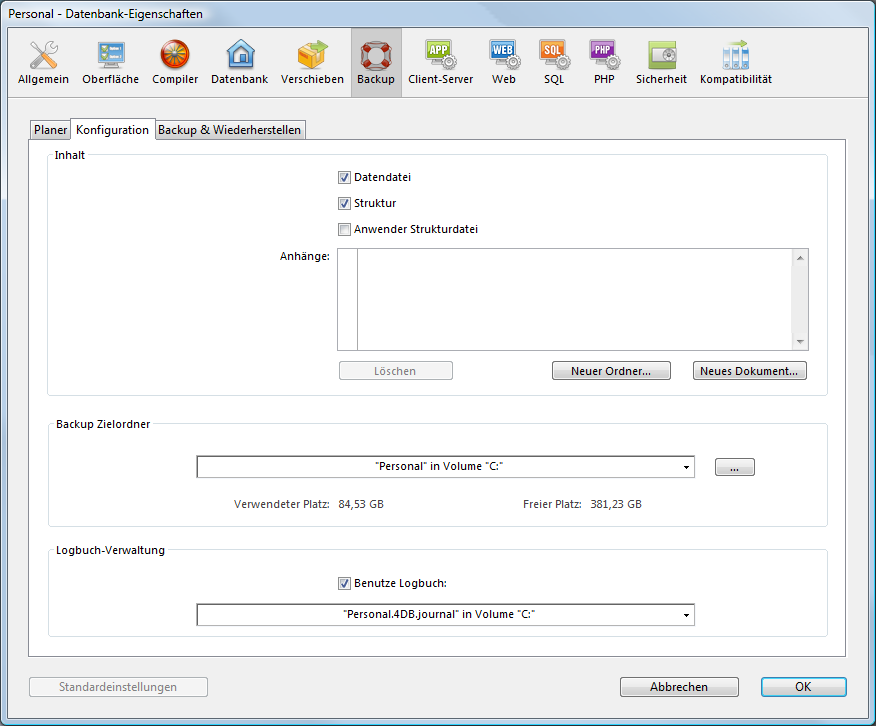This screenshot has width=876, height=726.
Task: Open the Compiler settings
Action: coord(175,62)
